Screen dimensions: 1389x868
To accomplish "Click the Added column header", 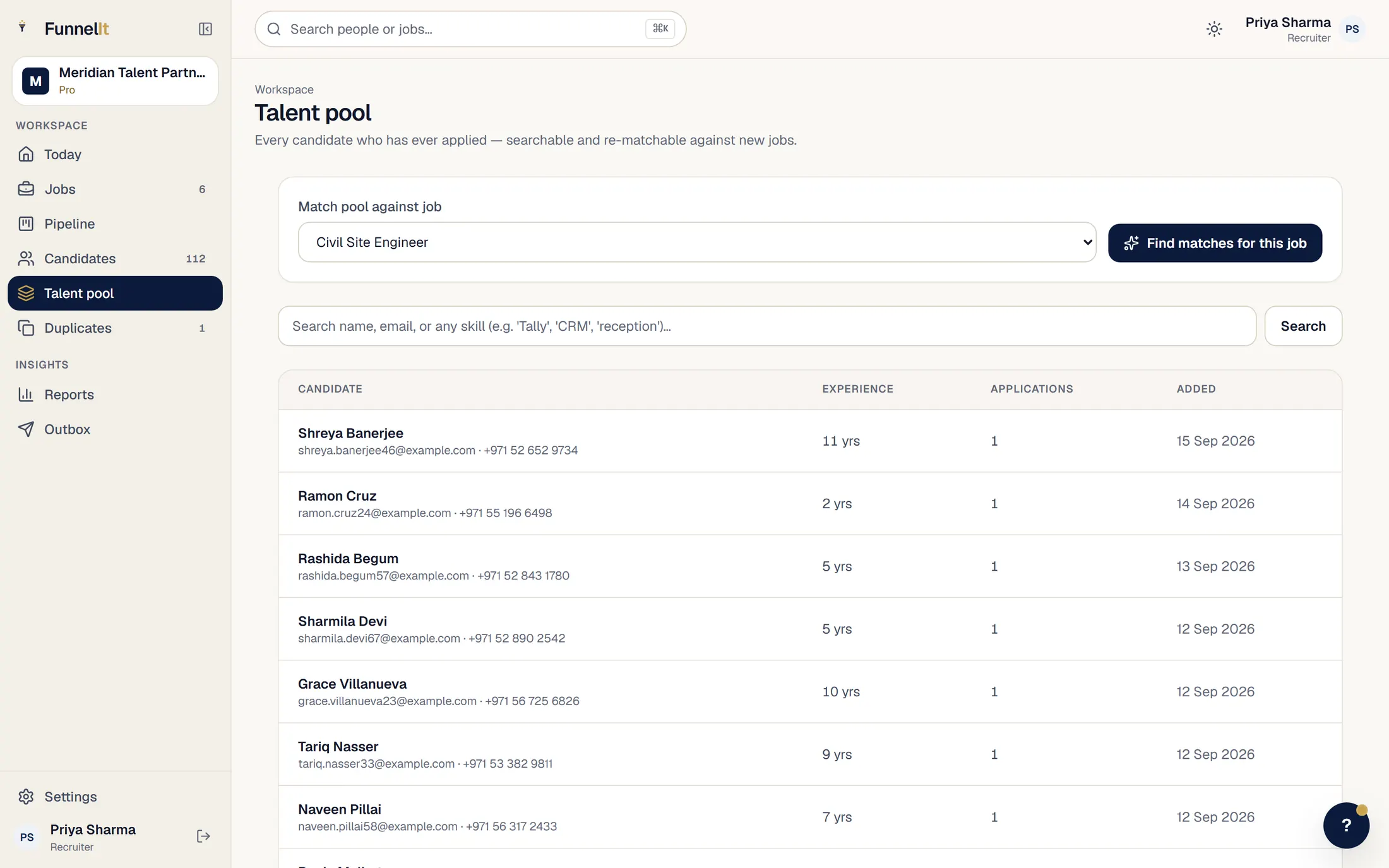I will [1196, 389].
